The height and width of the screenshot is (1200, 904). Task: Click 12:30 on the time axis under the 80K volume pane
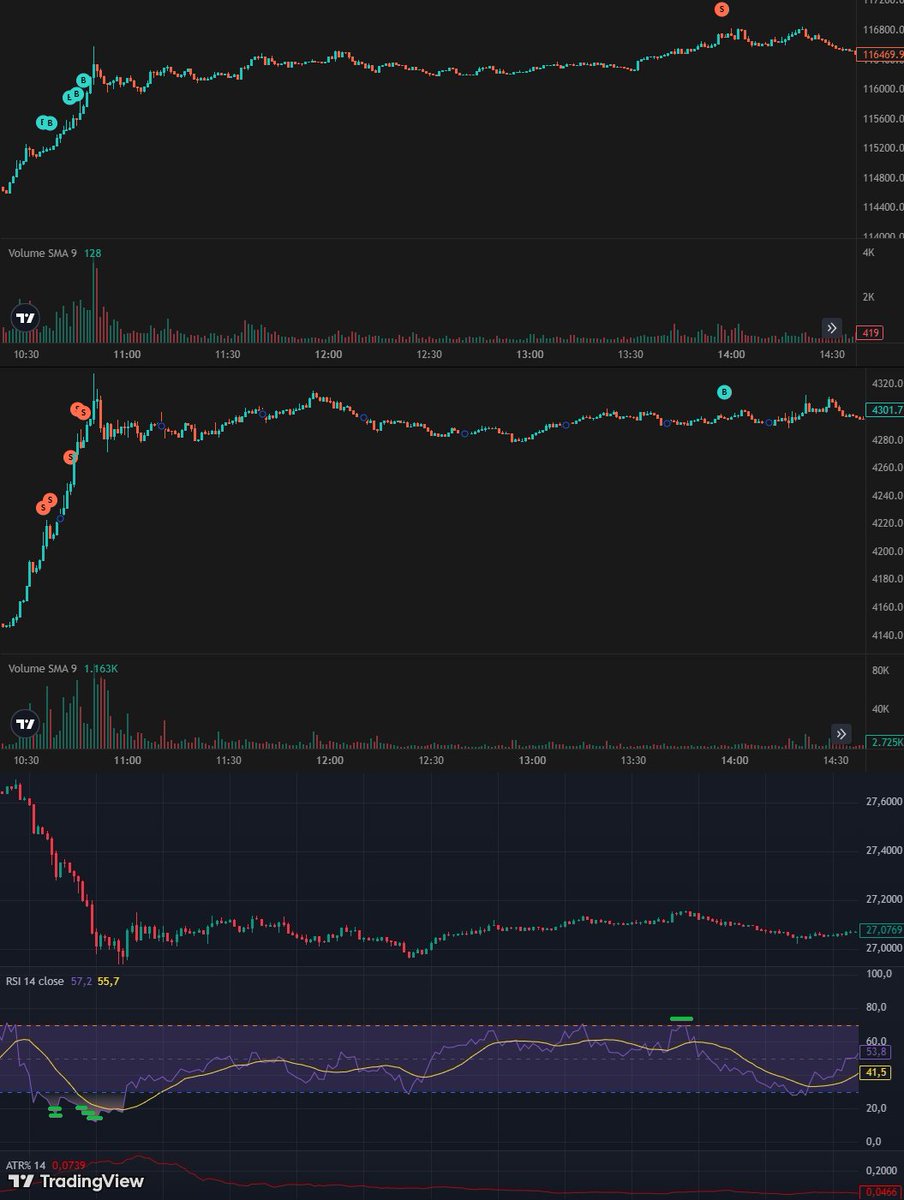click(x=430, y=761)
